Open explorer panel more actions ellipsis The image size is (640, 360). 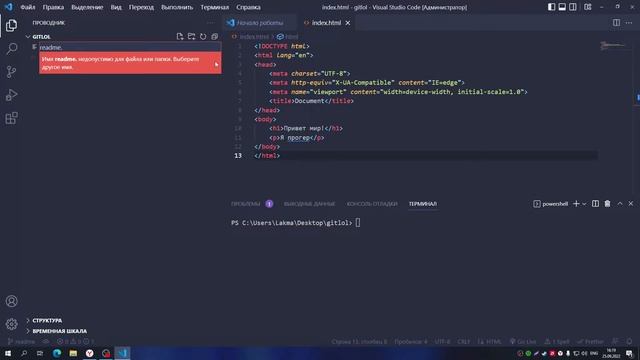(x=211, y=23)
